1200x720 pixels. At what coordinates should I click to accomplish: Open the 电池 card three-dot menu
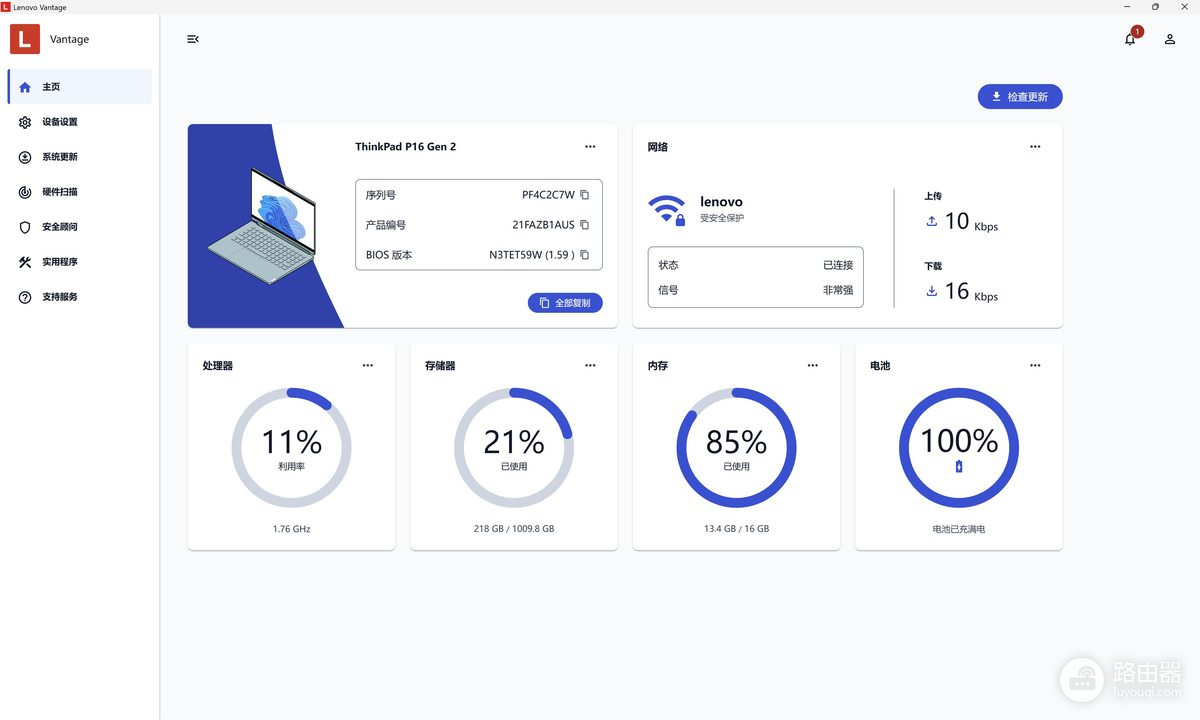1035,366
